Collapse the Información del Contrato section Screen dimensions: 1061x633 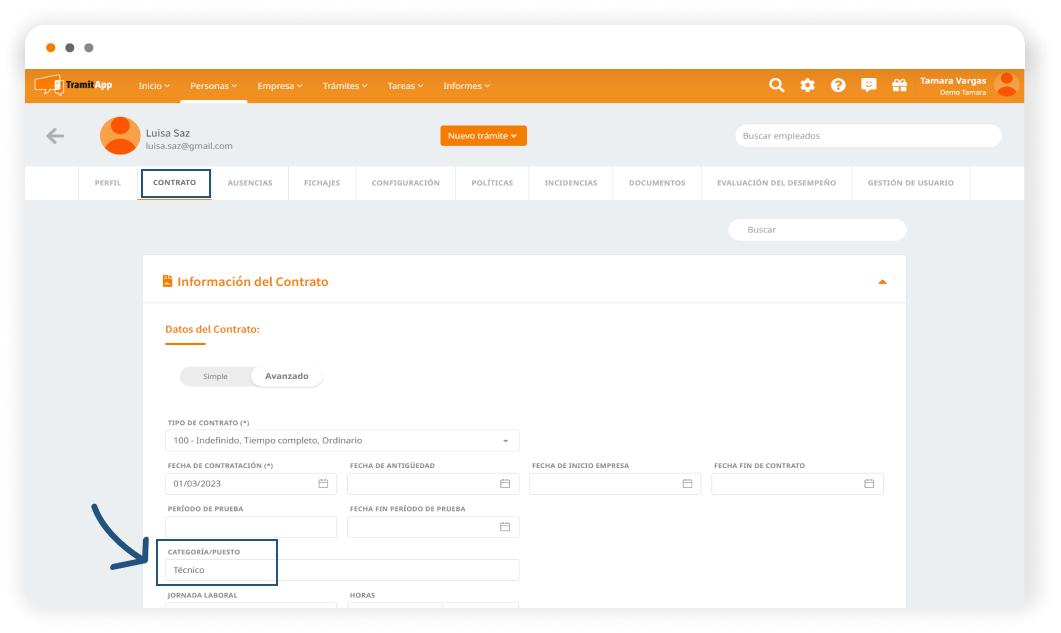882,282
